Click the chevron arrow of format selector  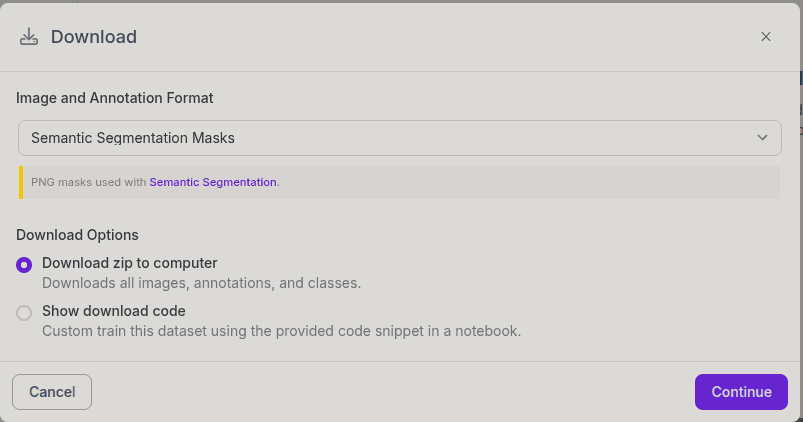point(763,138)
